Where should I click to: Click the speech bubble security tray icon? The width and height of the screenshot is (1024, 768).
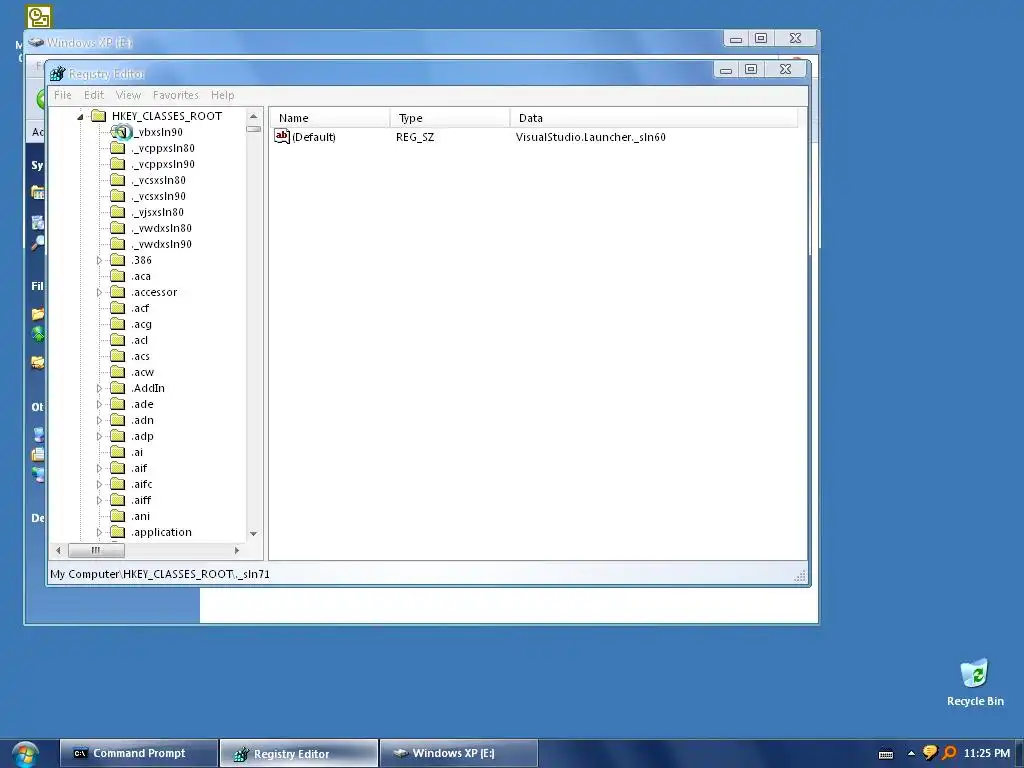(x=930, y=753)
